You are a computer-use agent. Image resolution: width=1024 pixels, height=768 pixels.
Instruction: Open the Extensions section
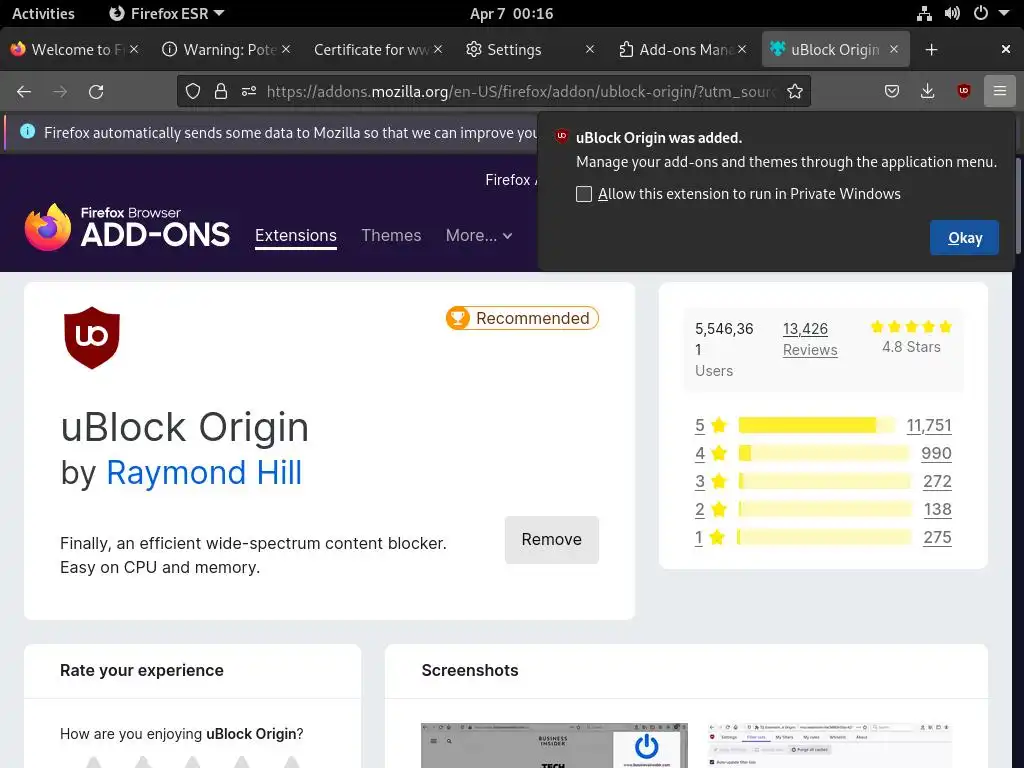point(296,236)
